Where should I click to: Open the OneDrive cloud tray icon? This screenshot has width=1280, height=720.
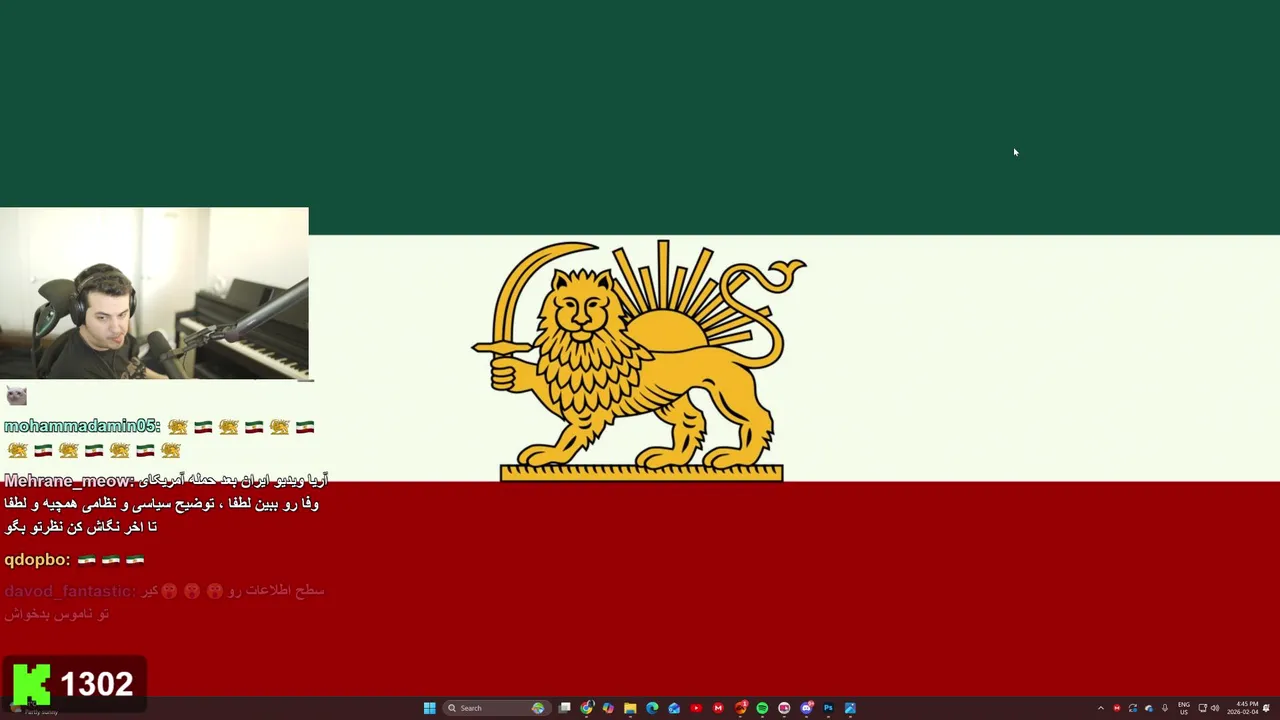tap(1149, 708)
